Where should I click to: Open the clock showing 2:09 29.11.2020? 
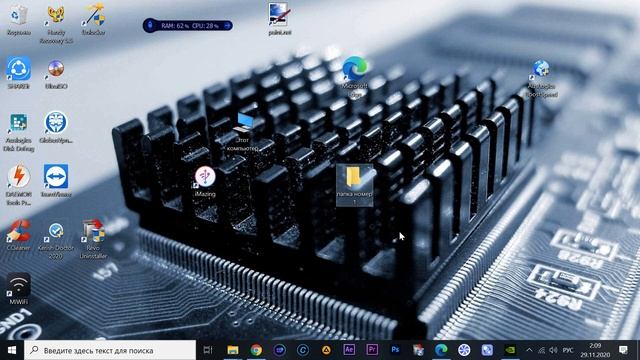pyautogui.click(x=595, y=350)
